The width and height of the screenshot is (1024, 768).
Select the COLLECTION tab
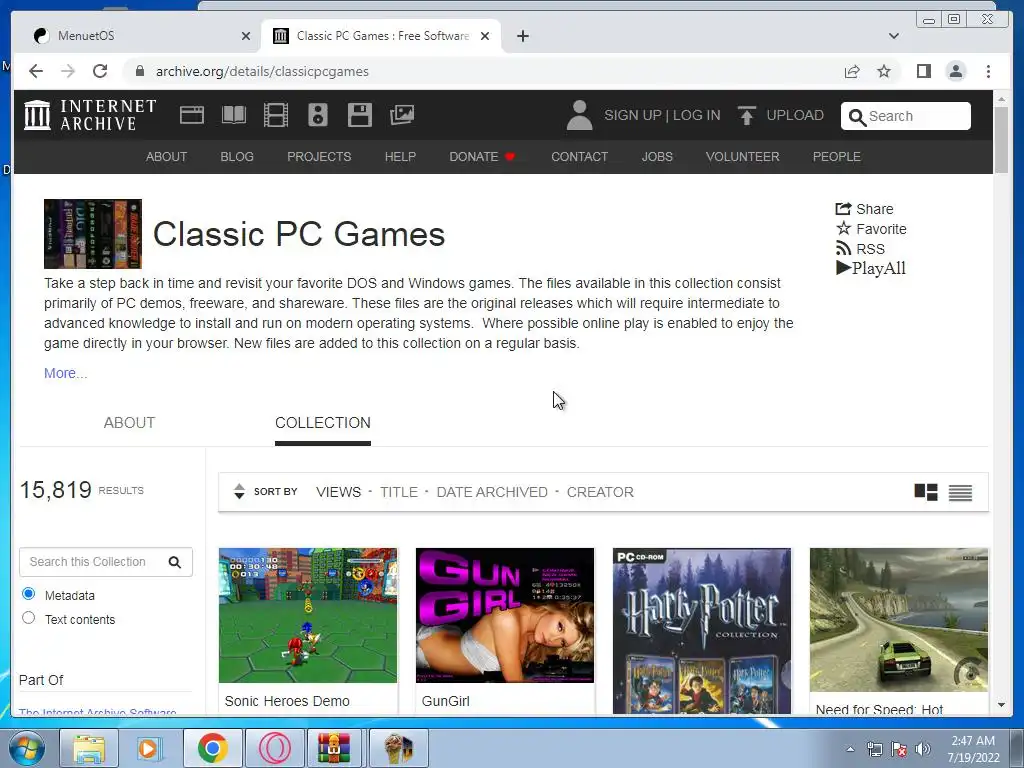coord(323,423)
